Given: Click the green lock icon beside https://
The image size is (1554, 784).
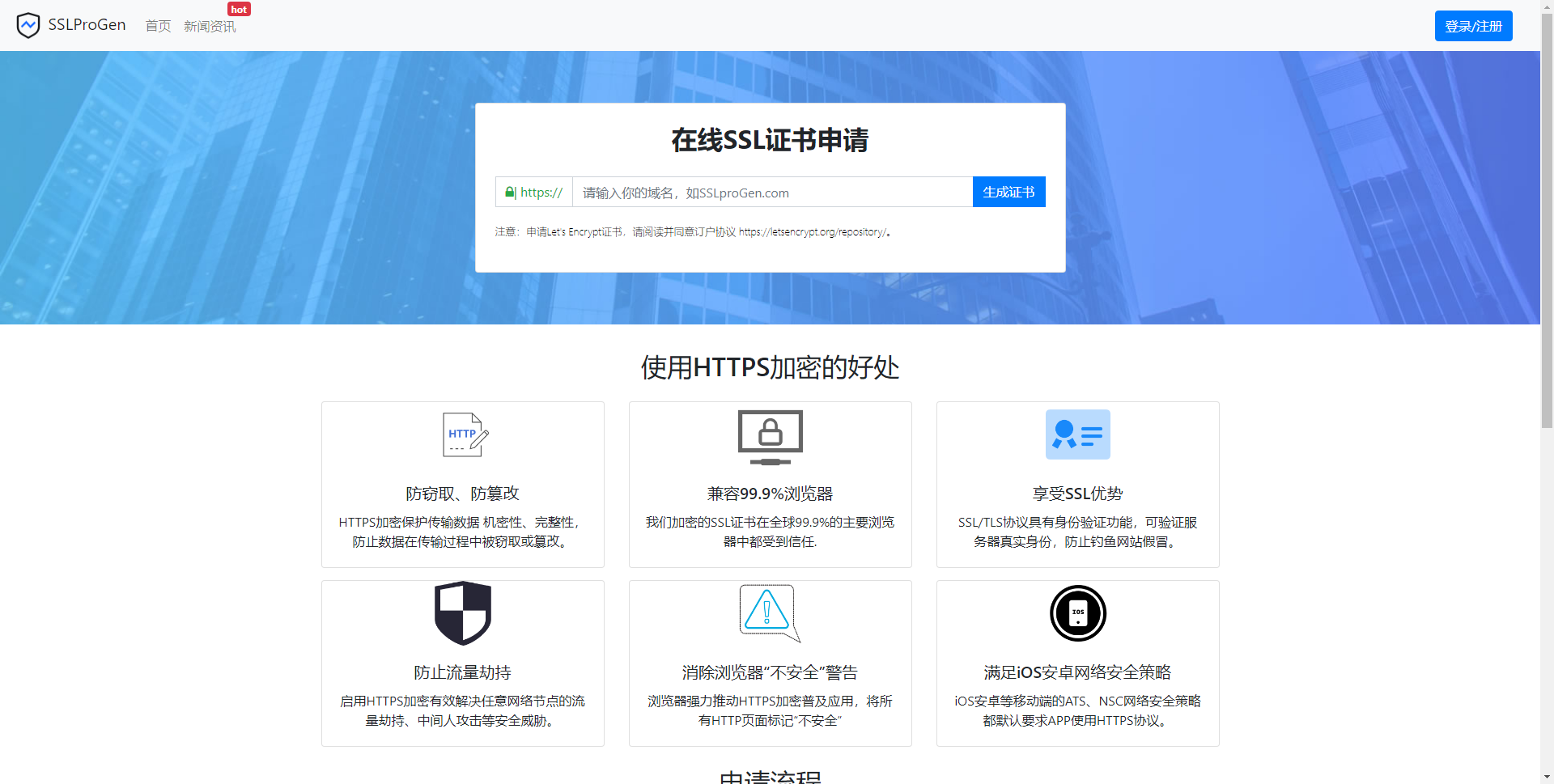Looking at the screenshot, I should tap(510, 192).
